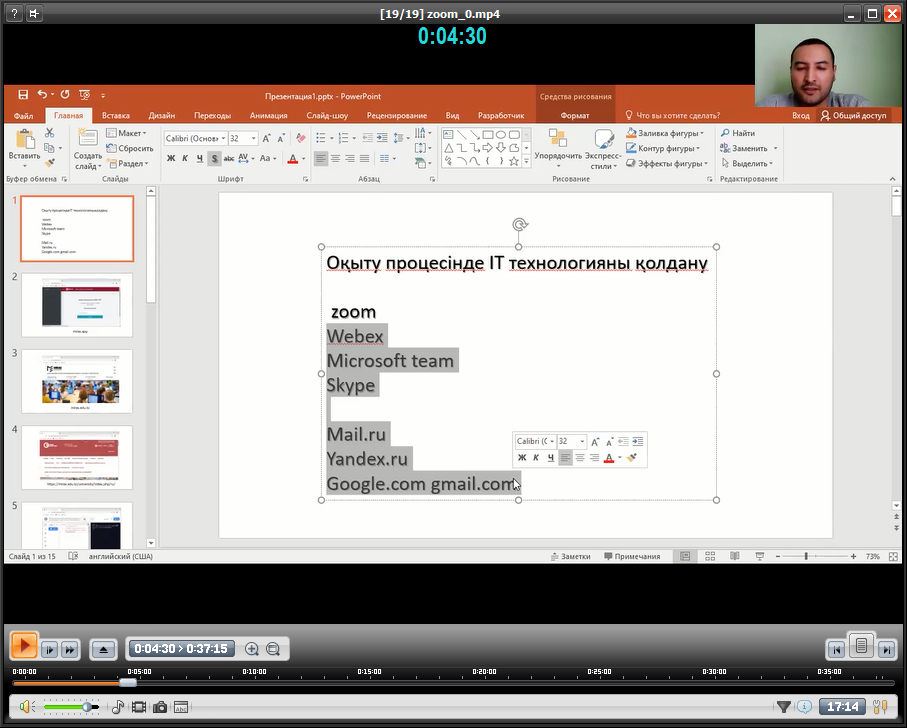Image resolution: width=907 pixels, height=728 pixels.
Task: Click the Undo arrow in the quick access toolbar
Action: pyautogui.click(x=42, y=94)
